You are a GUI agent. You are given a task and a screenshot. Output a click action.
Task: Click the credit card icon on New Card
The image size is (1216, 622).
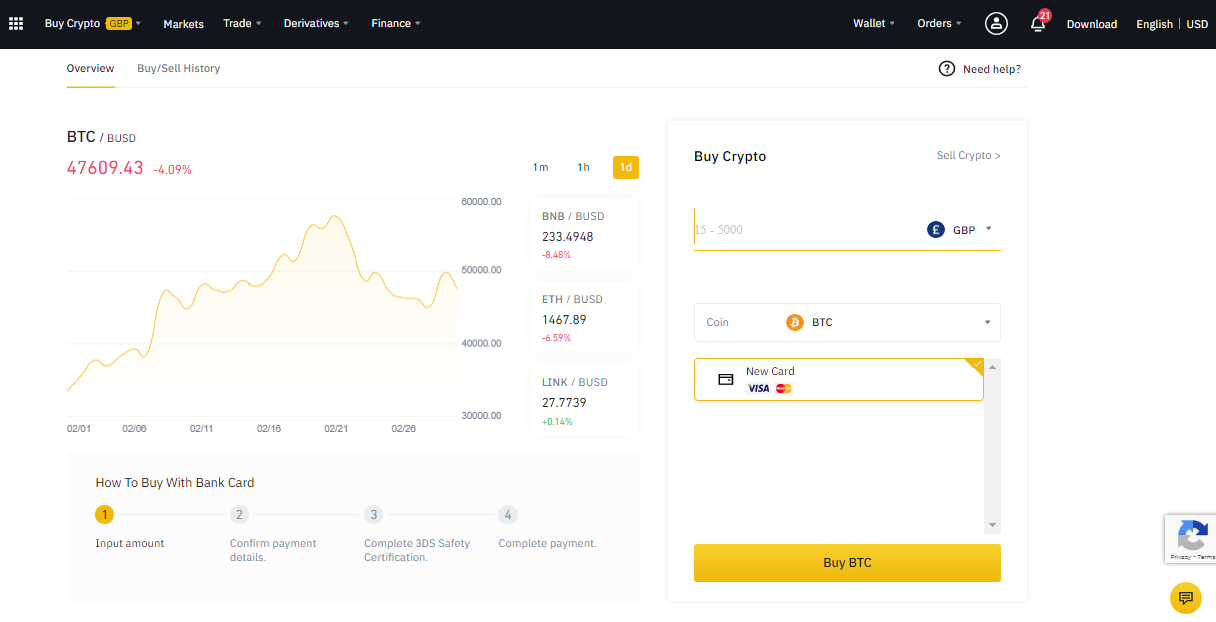coord(726,380)
